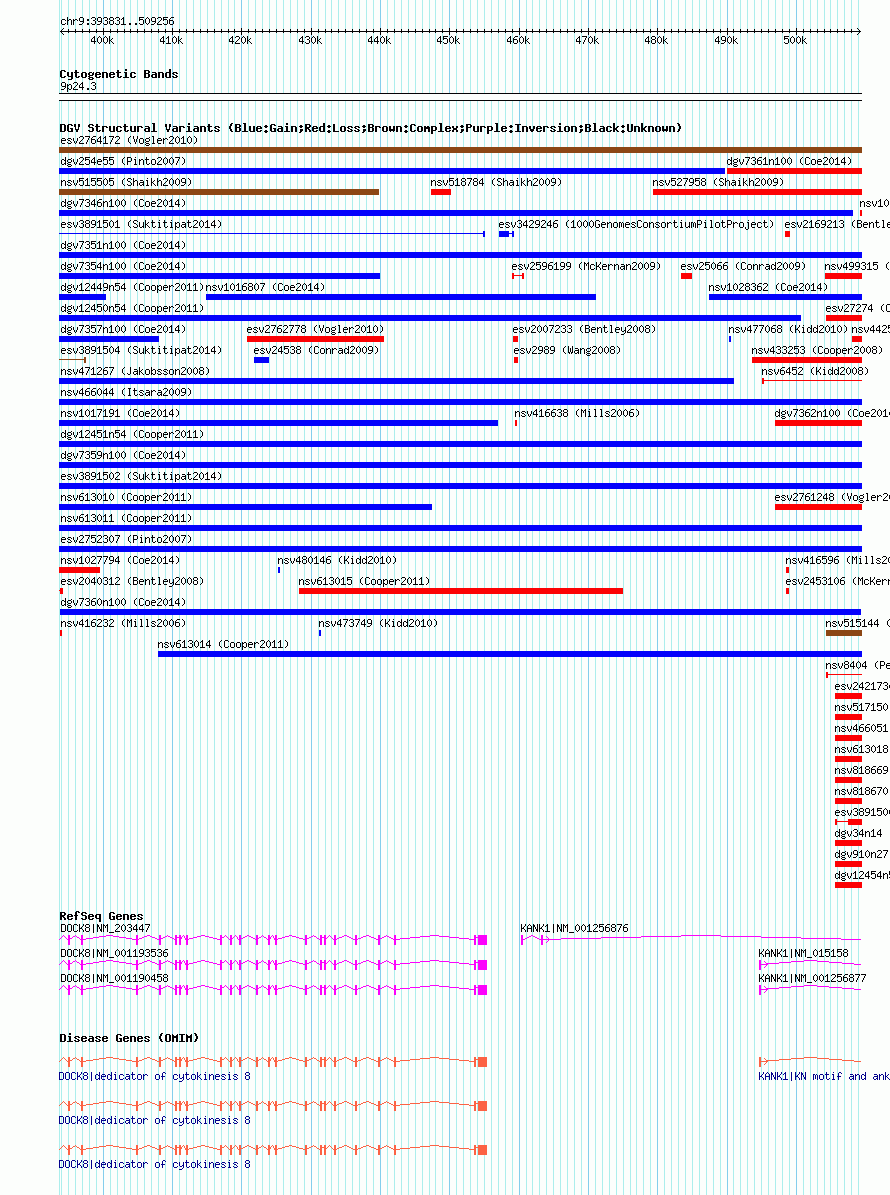Click dgv12450n54 (Cooper2011) variant label
890x1195 pixels.
tap(132, 309)
